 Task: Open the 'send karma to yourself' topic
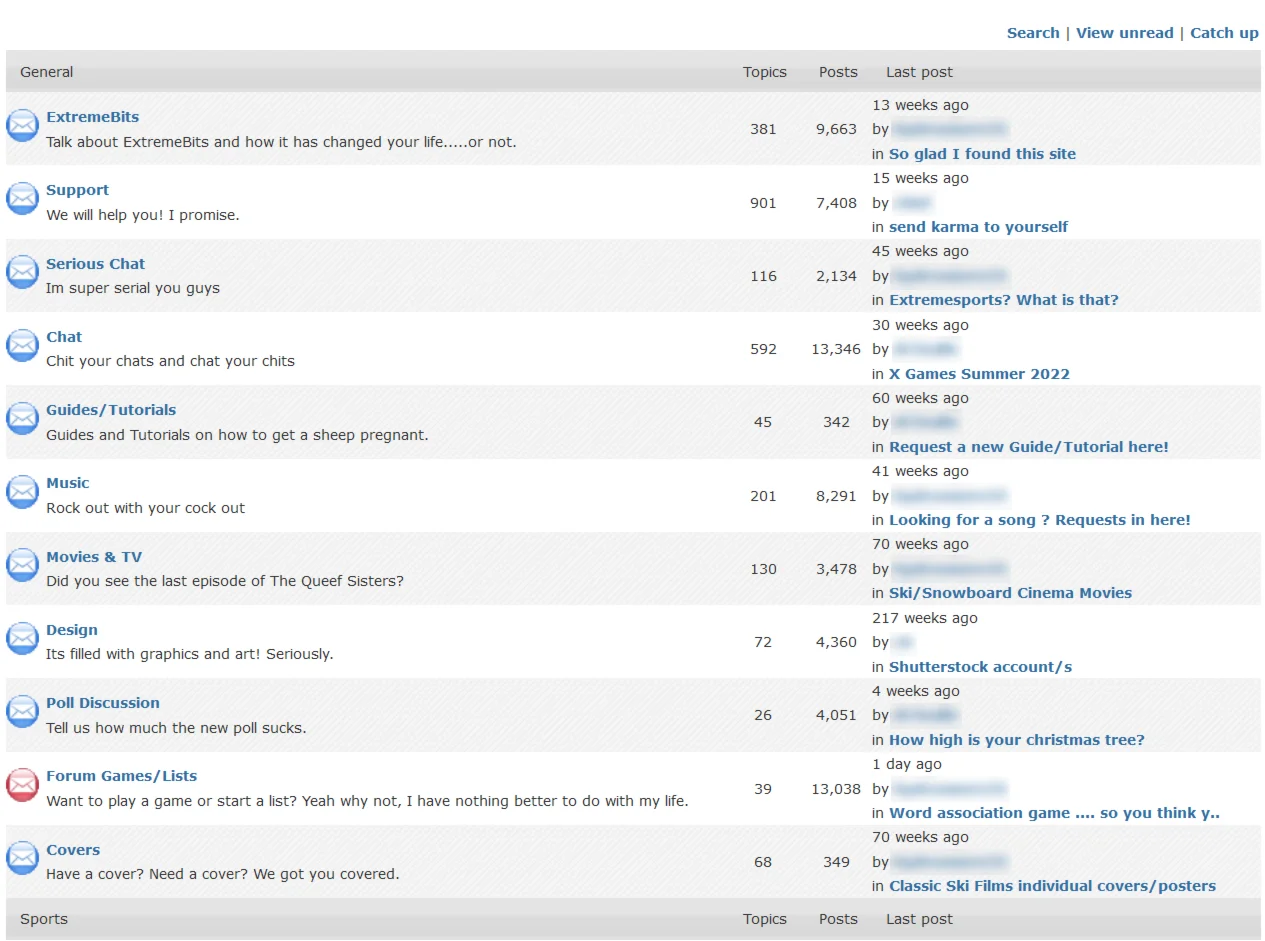(x=978, y=227)
